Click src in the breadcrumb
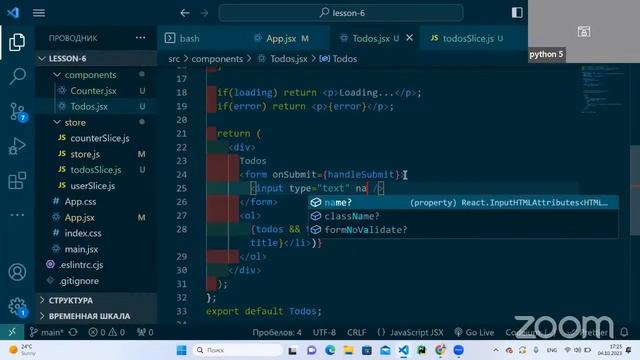The height and width of the screenshot is (360, 640). point(174,59)
